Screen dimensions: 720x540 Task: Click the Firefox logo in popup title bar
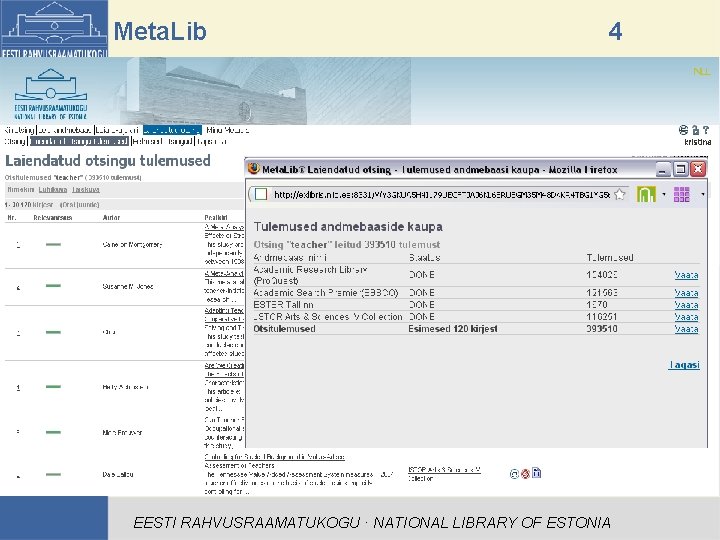pyautogui.click(x=253, y=169)
